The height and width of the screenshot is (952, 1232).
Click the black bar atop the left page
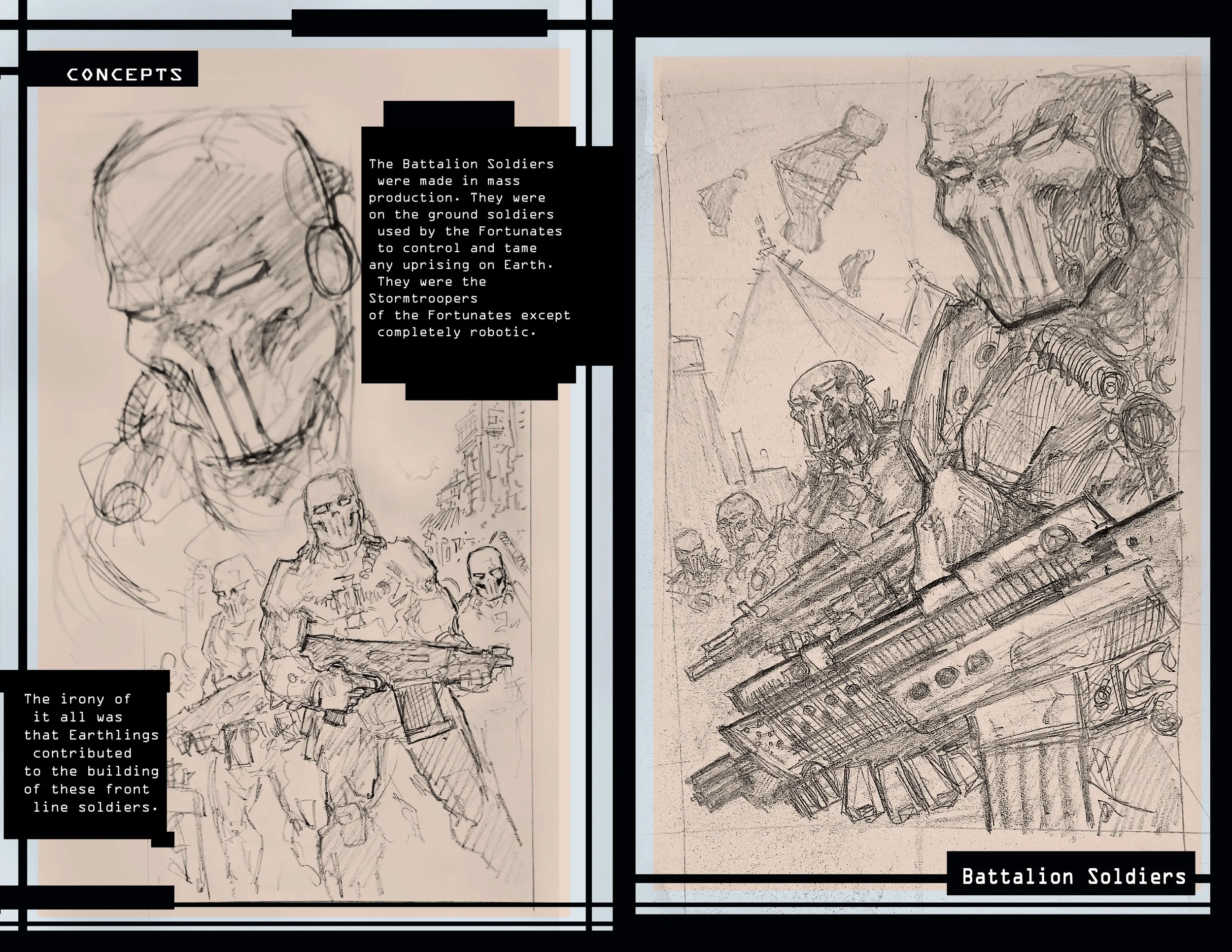click(419, 24)
